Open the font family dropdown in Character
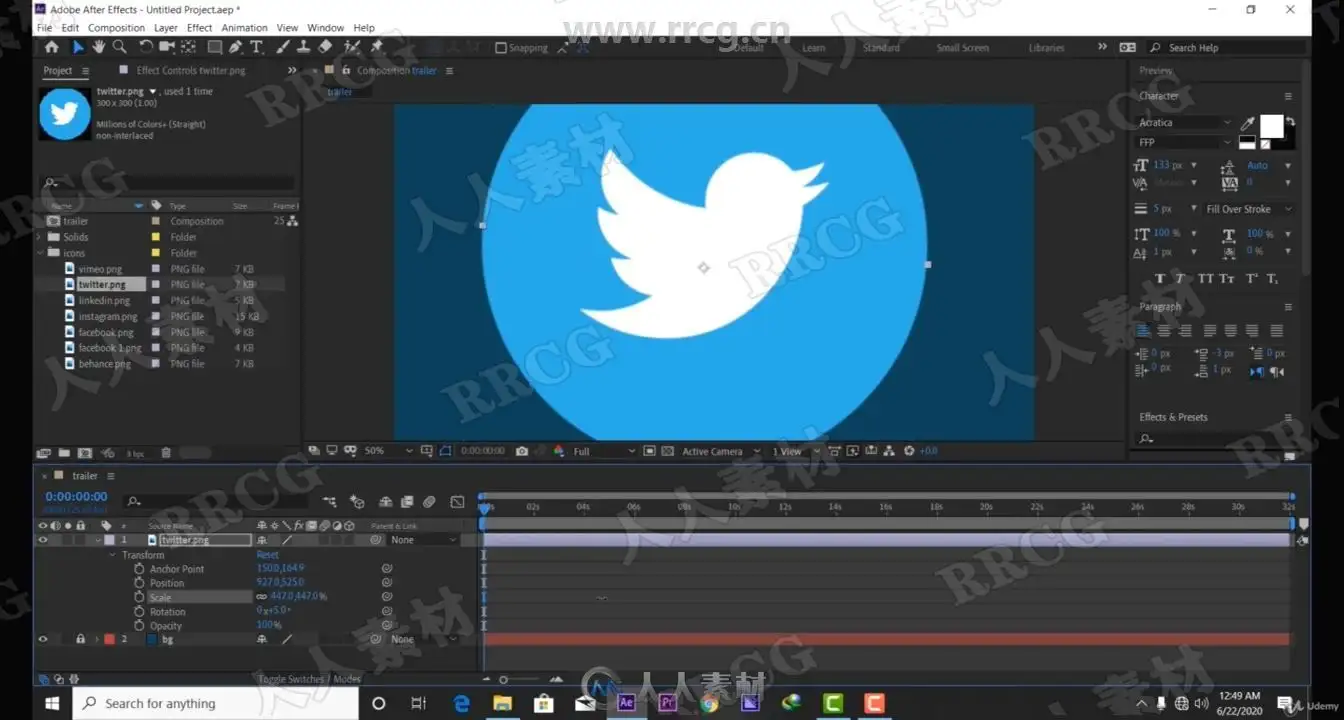The image size is (1344, 720). click(x=1186, y=123)
